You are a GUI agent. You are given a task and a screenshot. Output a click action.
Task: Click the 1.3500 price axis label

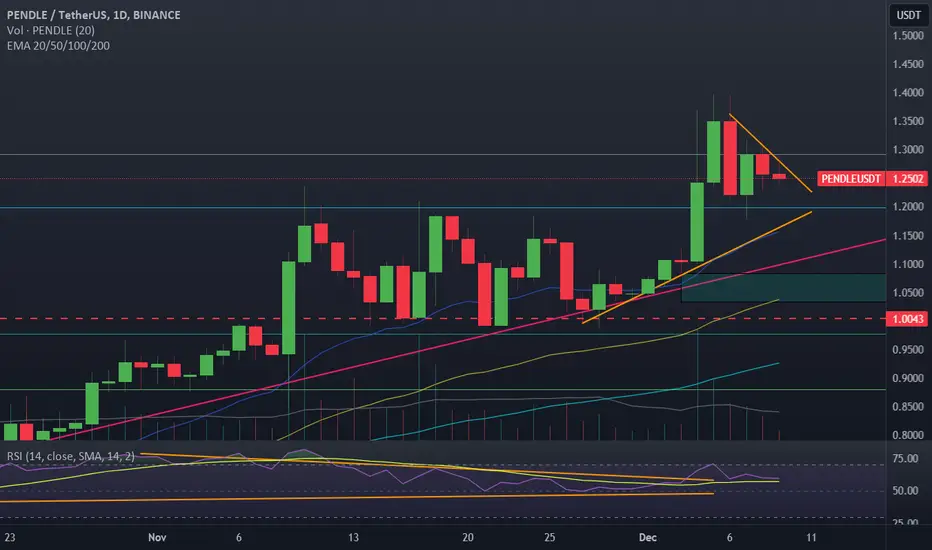pos(908,121)
